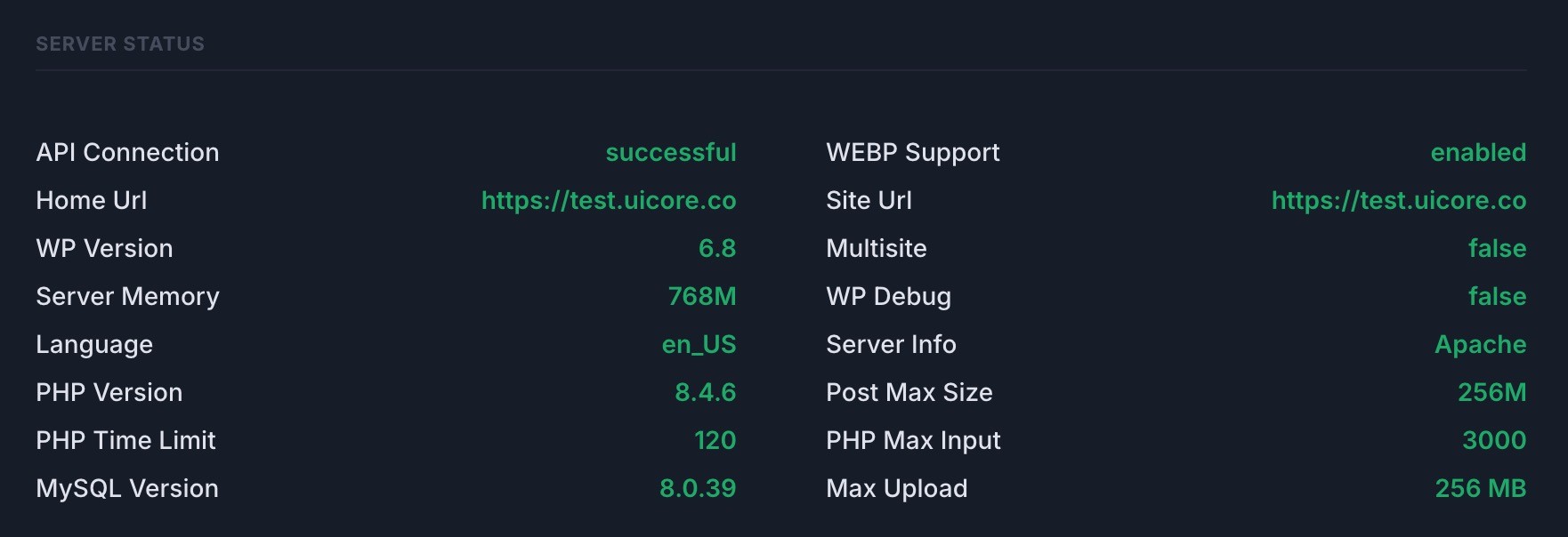The width and height of the screenshot is (1568, 537).
Task: Click the API Connection label
Action: (x=127, y=152)
